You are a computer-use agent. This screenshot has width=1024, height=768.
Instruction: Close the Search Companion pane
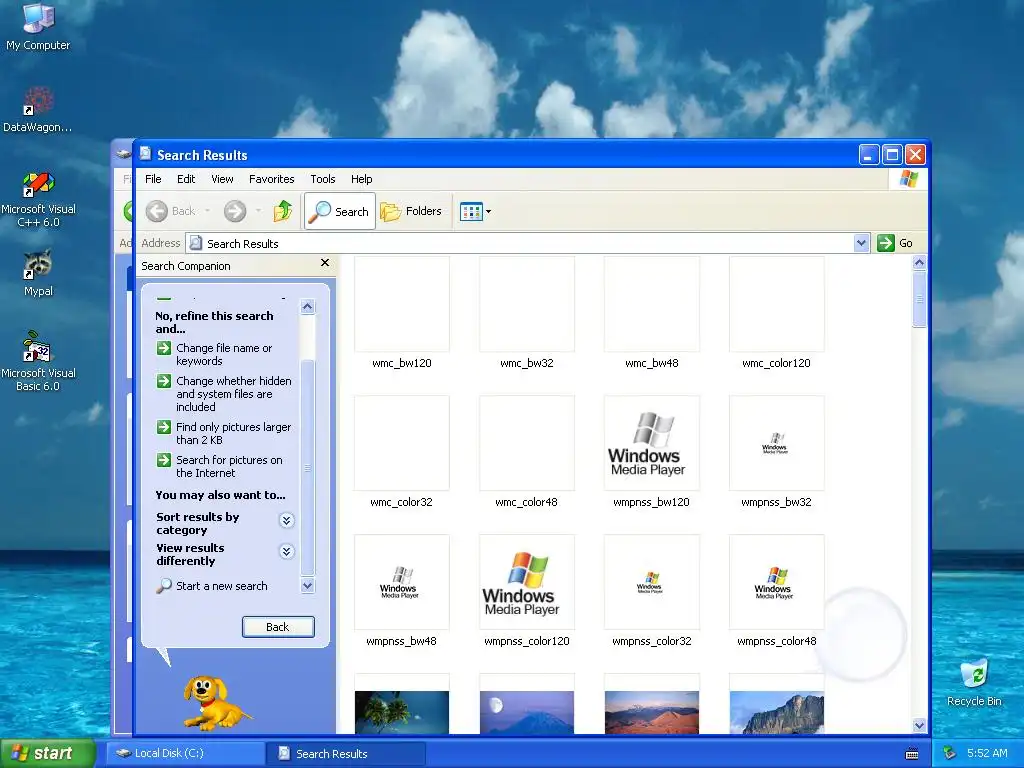click(325, 263)
